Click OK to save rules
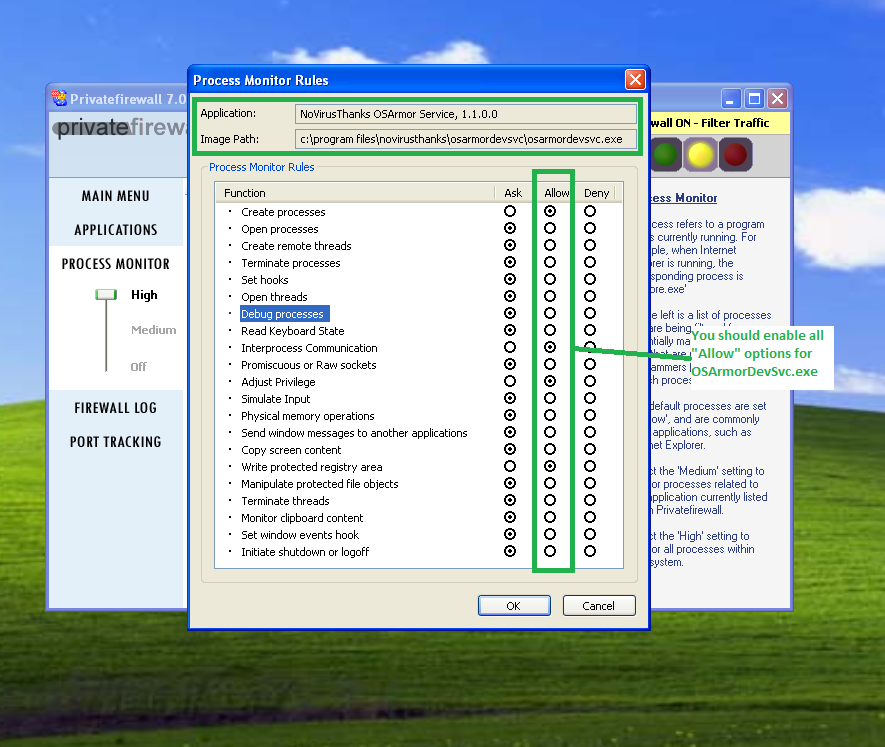This screenshot has height=747, width=885. [514, 606]
